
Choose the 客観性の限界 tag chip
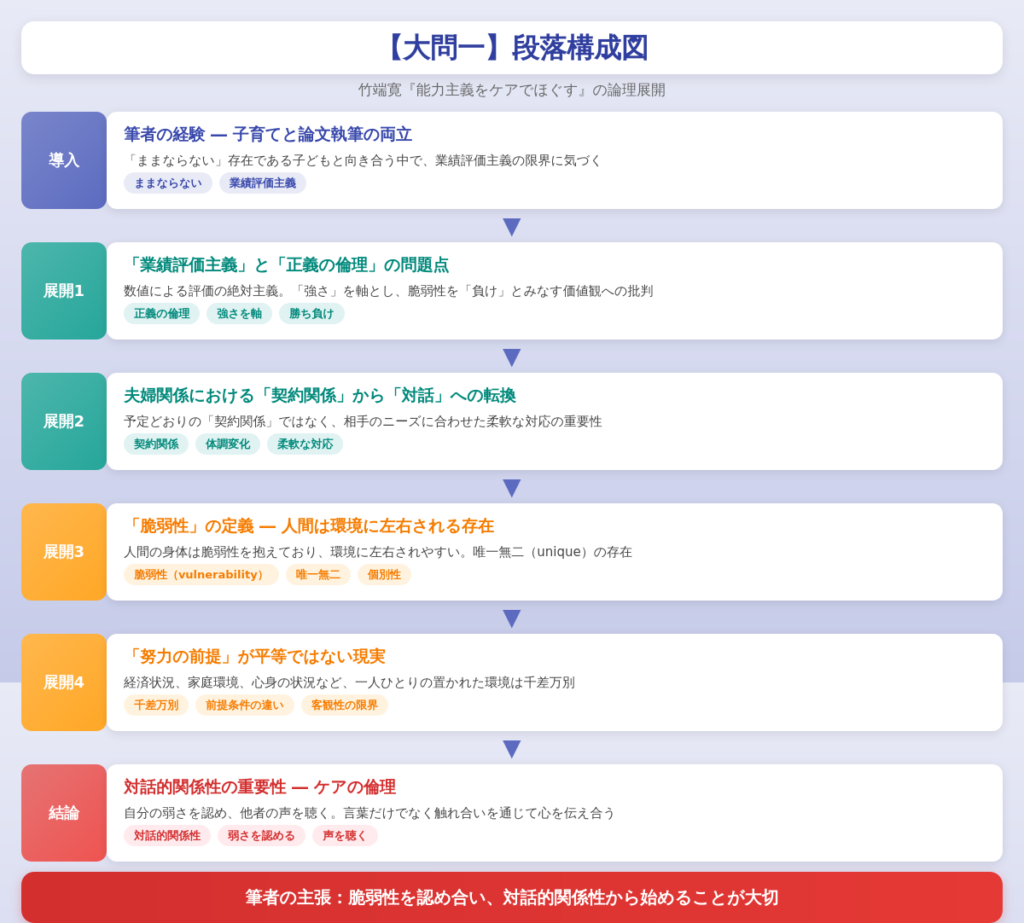pos(344,705)
